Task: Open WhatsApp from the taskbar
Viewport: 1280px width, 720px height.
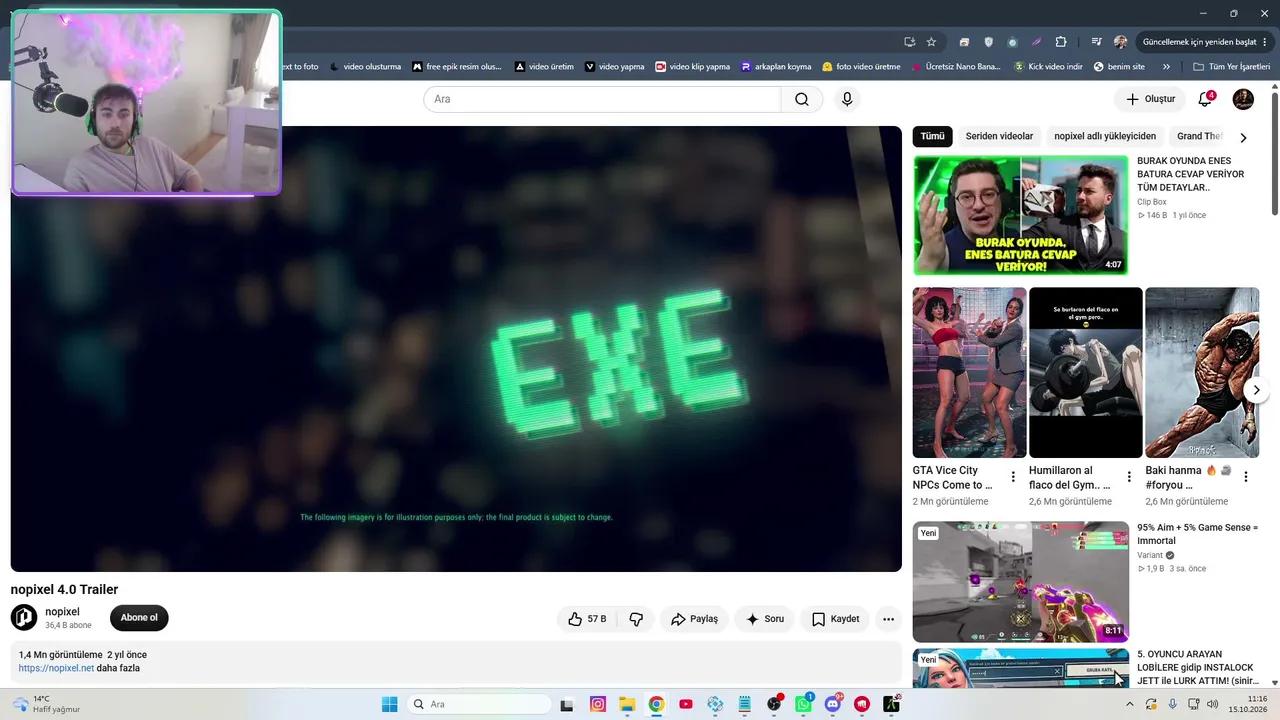Action: [803, 704]
